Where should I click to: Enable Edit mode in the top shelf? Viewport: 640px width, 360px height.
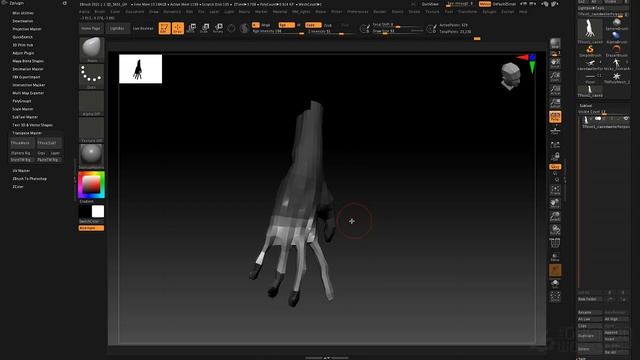pos(164,28)
